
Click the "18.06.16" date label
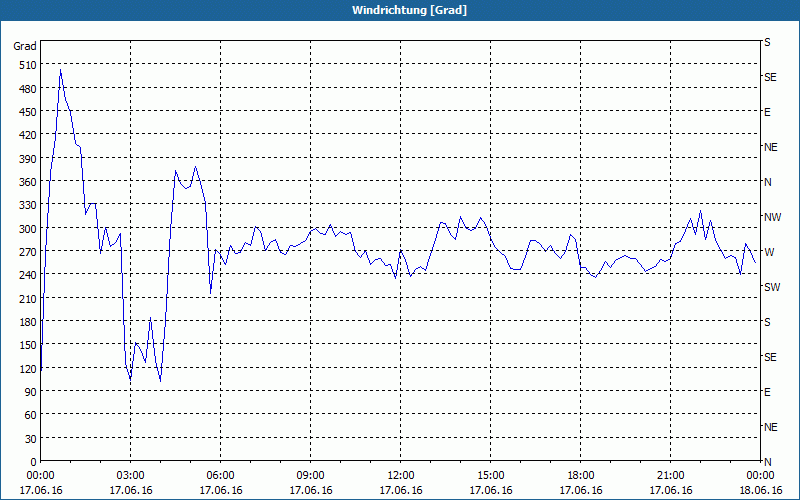[761, 491]
